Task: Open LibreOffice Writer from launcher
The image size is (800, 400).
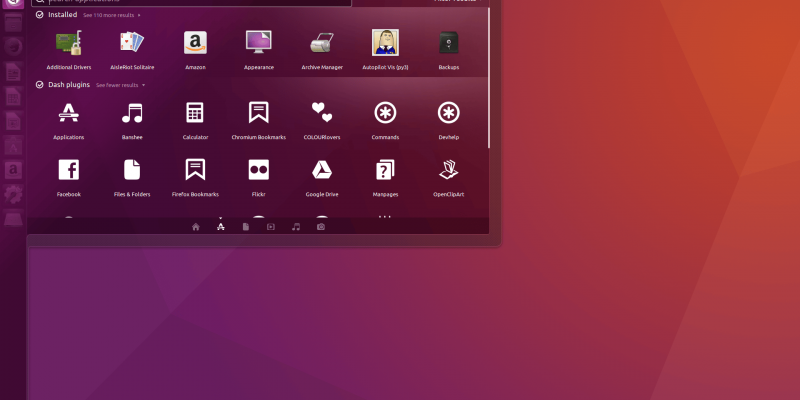Action: click(13, 72)
